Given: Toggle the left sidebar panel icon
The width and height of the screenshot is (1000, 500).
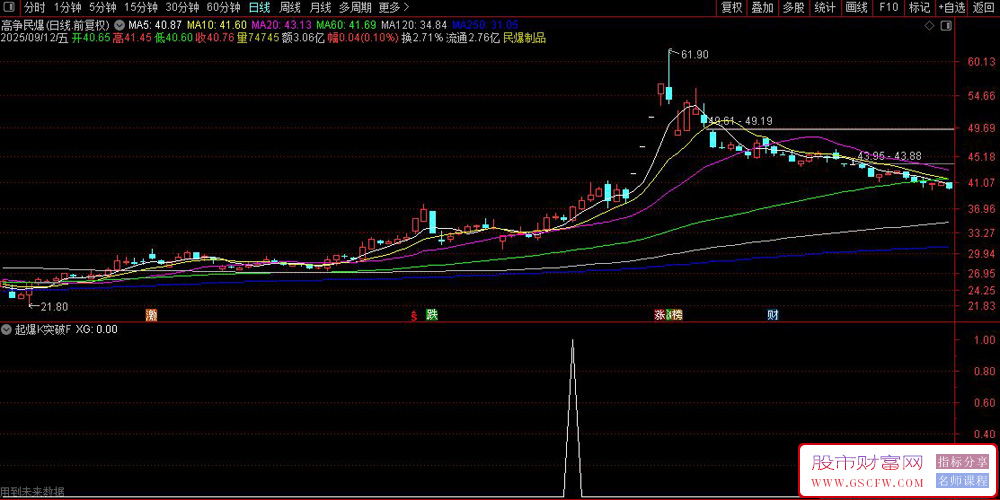Looking at the screenshot, I should point(11,8).
